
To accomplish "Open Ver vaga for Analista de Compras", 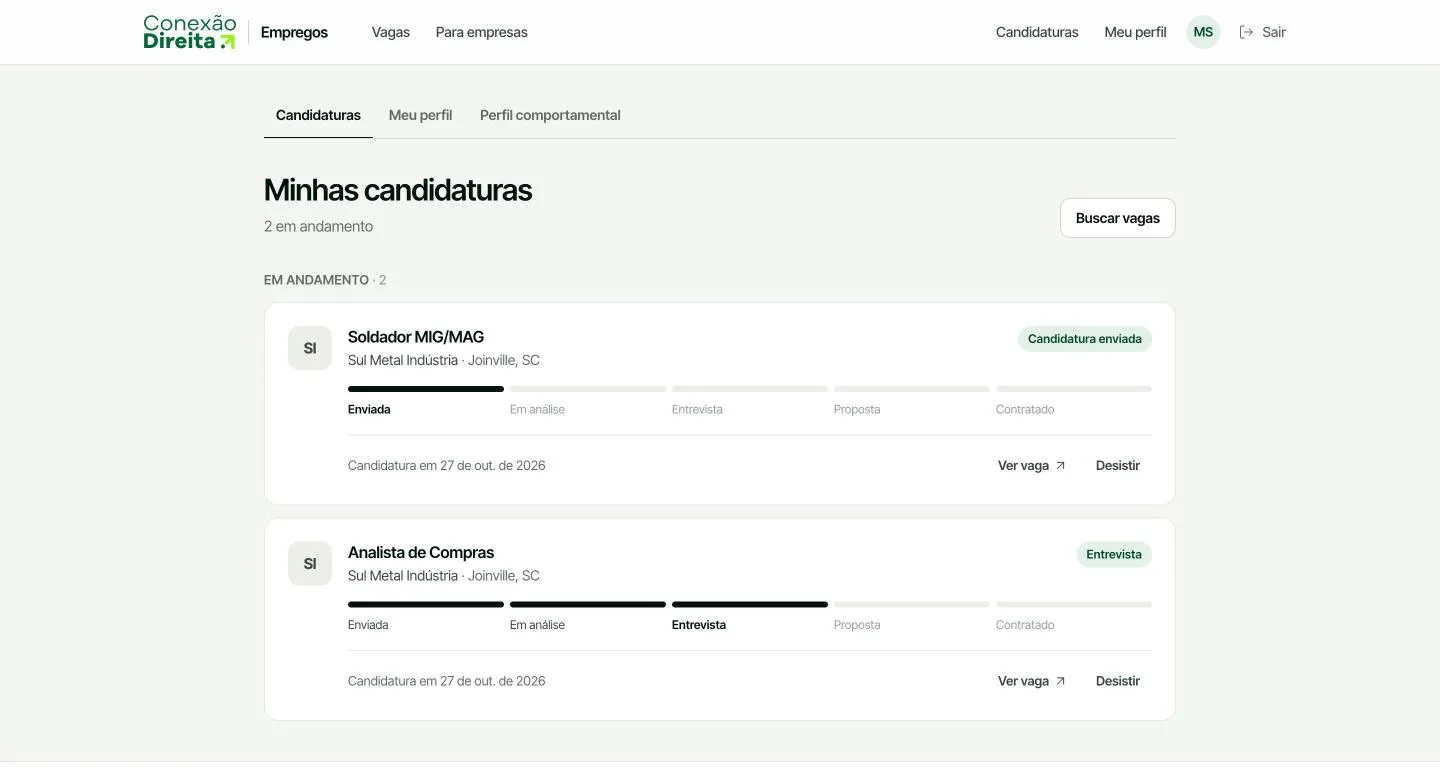I will pos(1032,681).
